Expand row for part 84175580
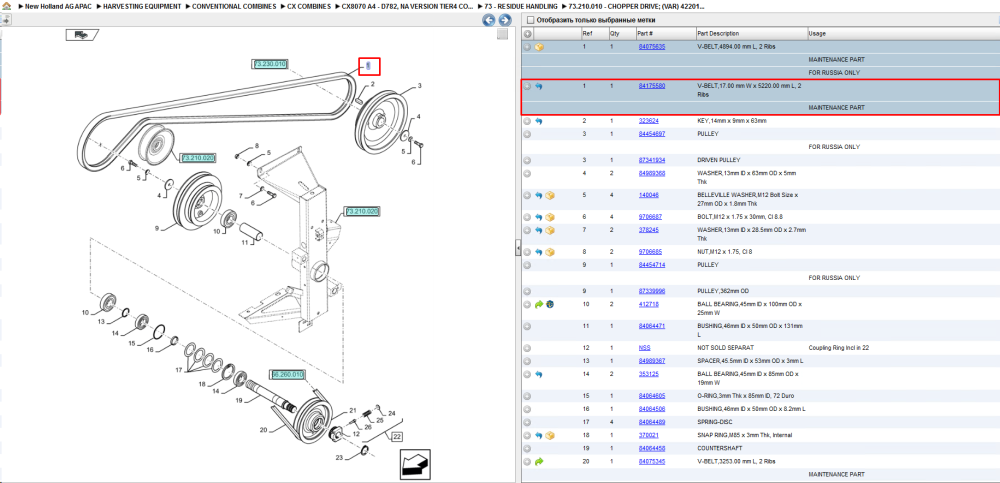Screen dimensions: 1000x483 tap(527, 86)
